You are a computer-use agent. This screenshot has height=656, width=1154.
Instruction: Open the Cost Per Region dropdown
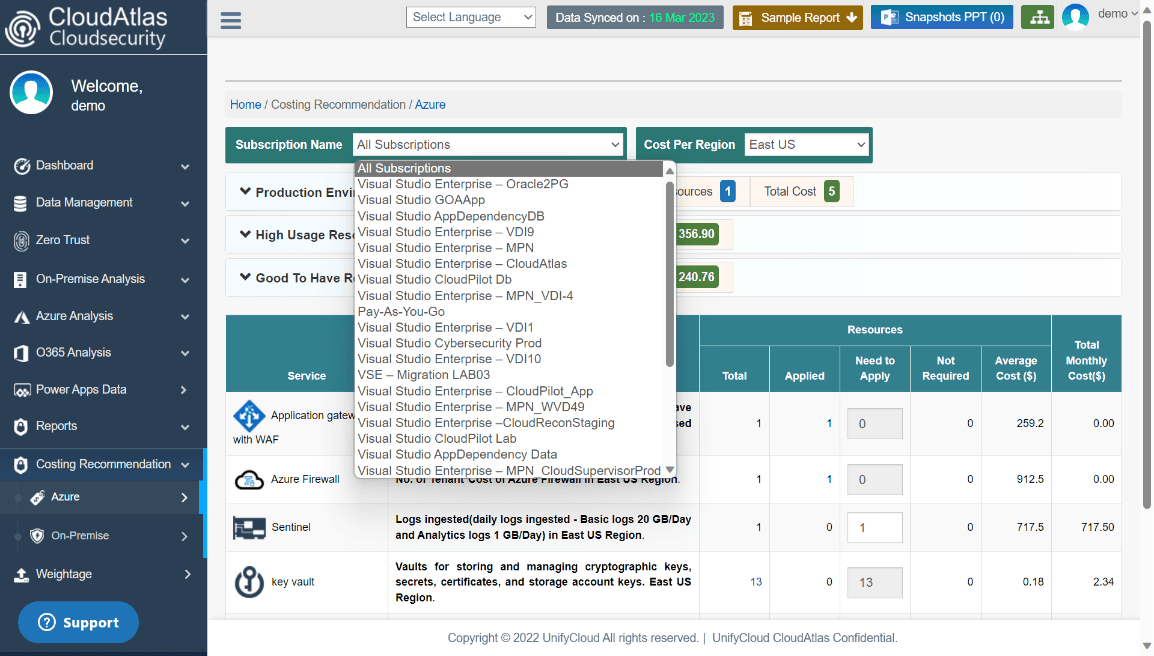(x=807, y=145)
